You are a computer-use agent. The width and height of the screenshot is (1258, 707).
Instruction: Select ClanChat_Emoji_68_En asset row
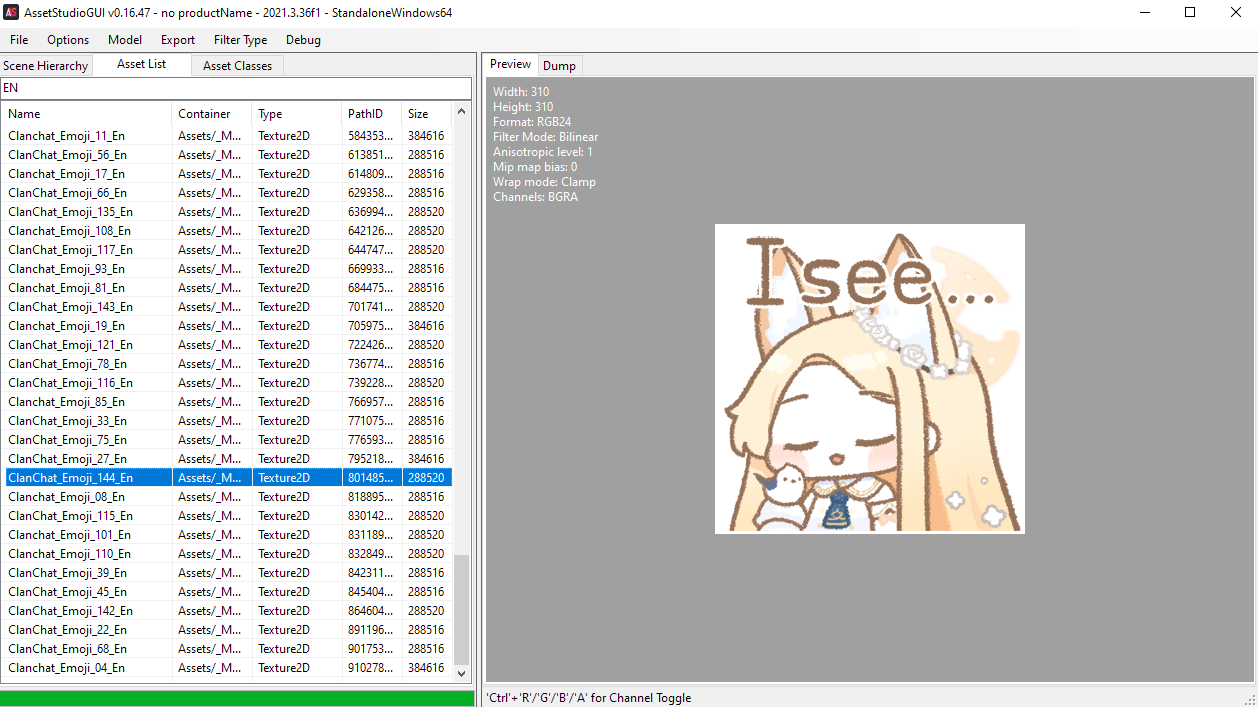(229, 649)
